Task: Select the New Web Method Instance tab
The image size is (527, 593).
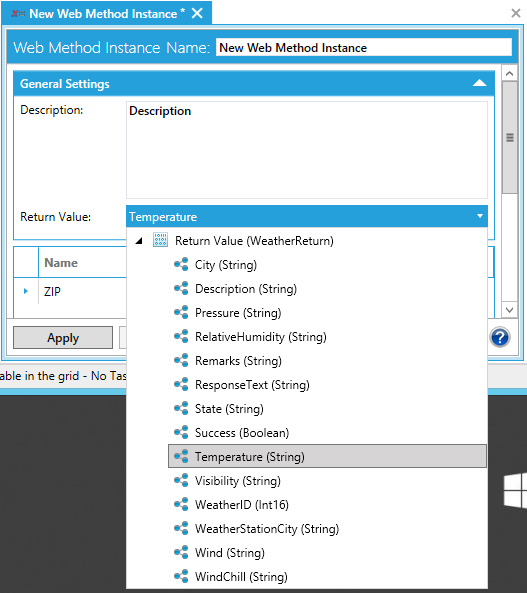Action: [x=103, y=14]
